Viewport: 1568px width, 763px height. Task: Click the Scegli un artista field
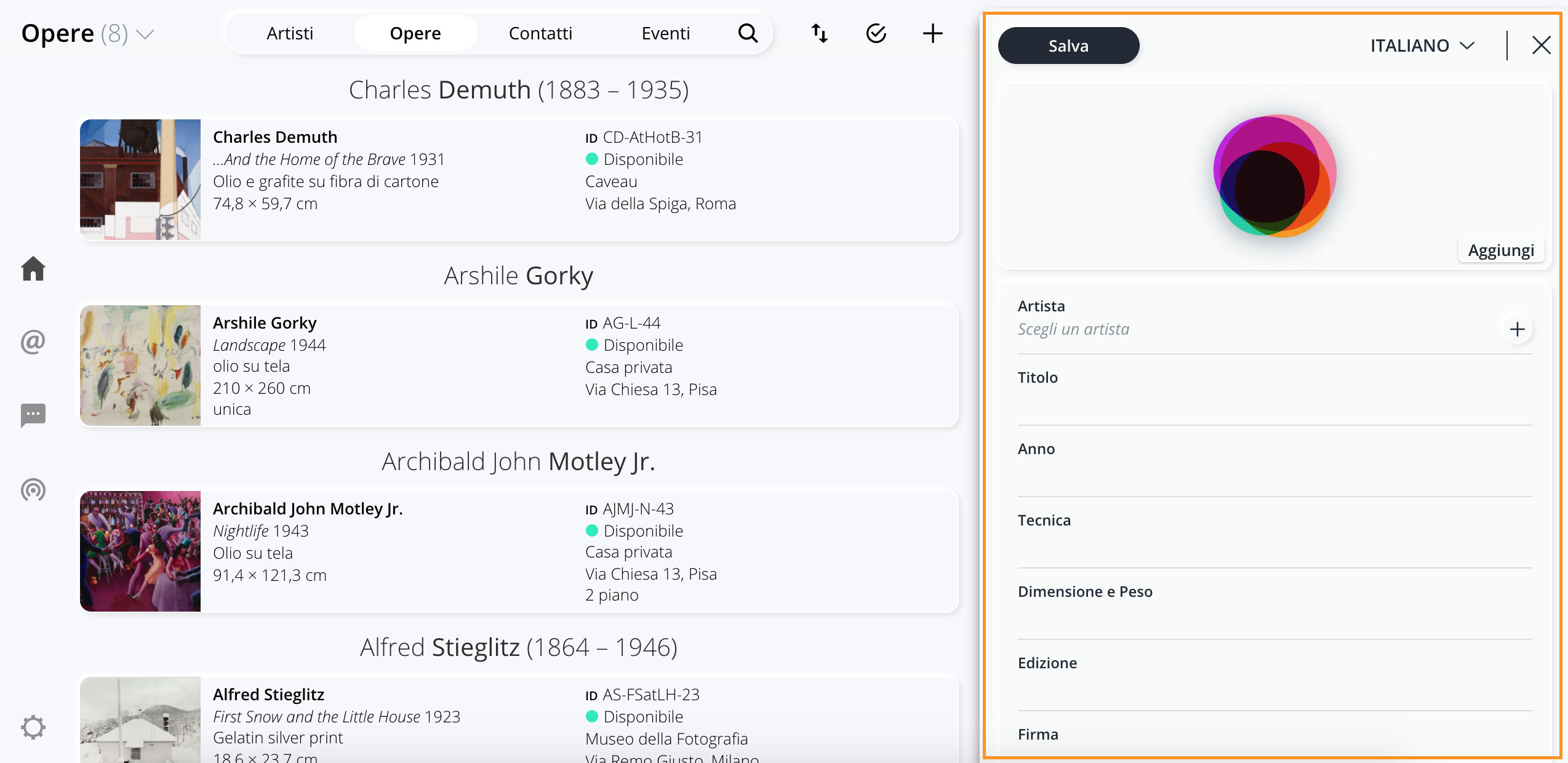point(1255,329)
